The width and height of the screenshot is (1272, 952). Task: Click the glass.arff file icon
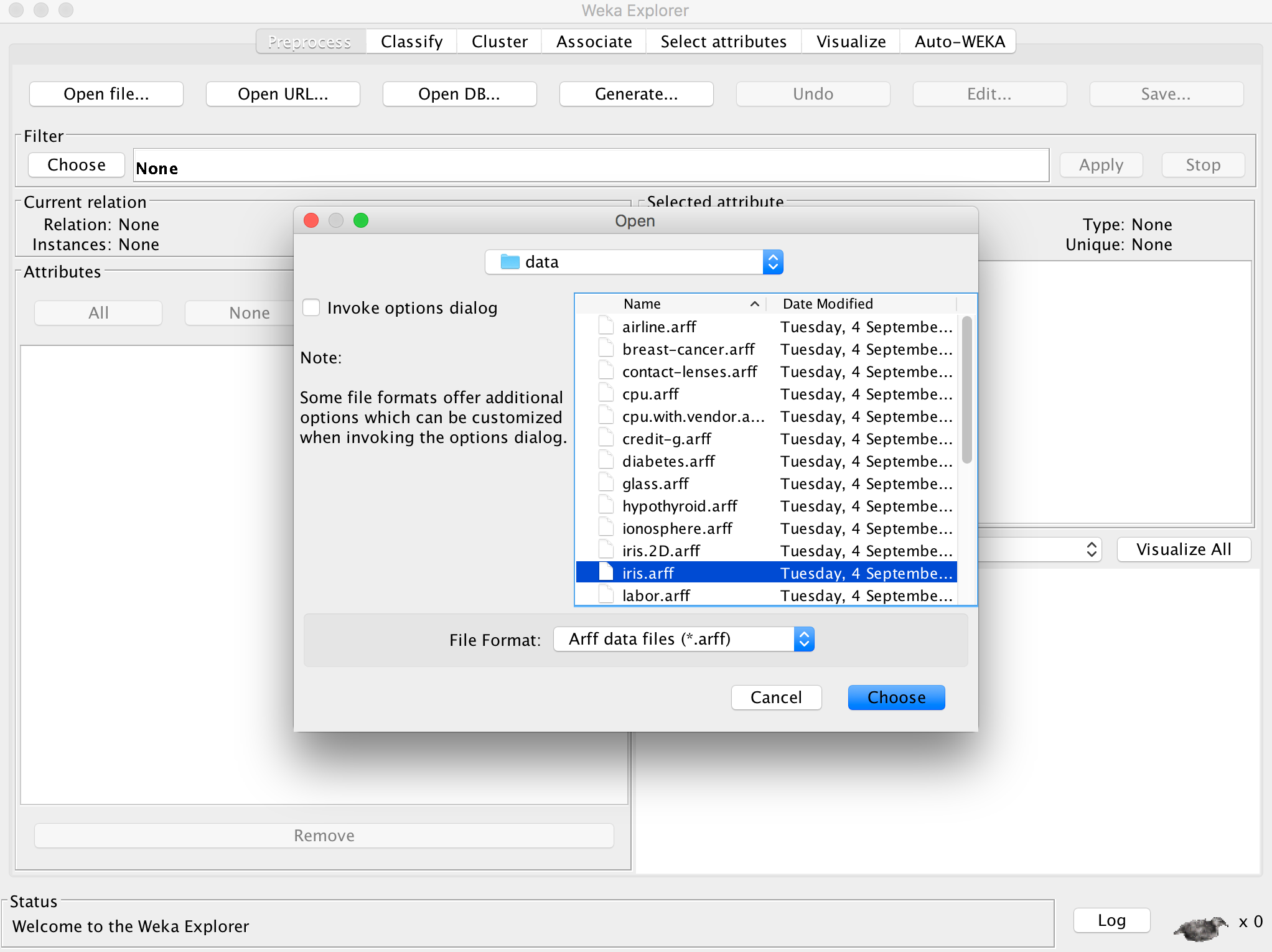tap(606, 483)
